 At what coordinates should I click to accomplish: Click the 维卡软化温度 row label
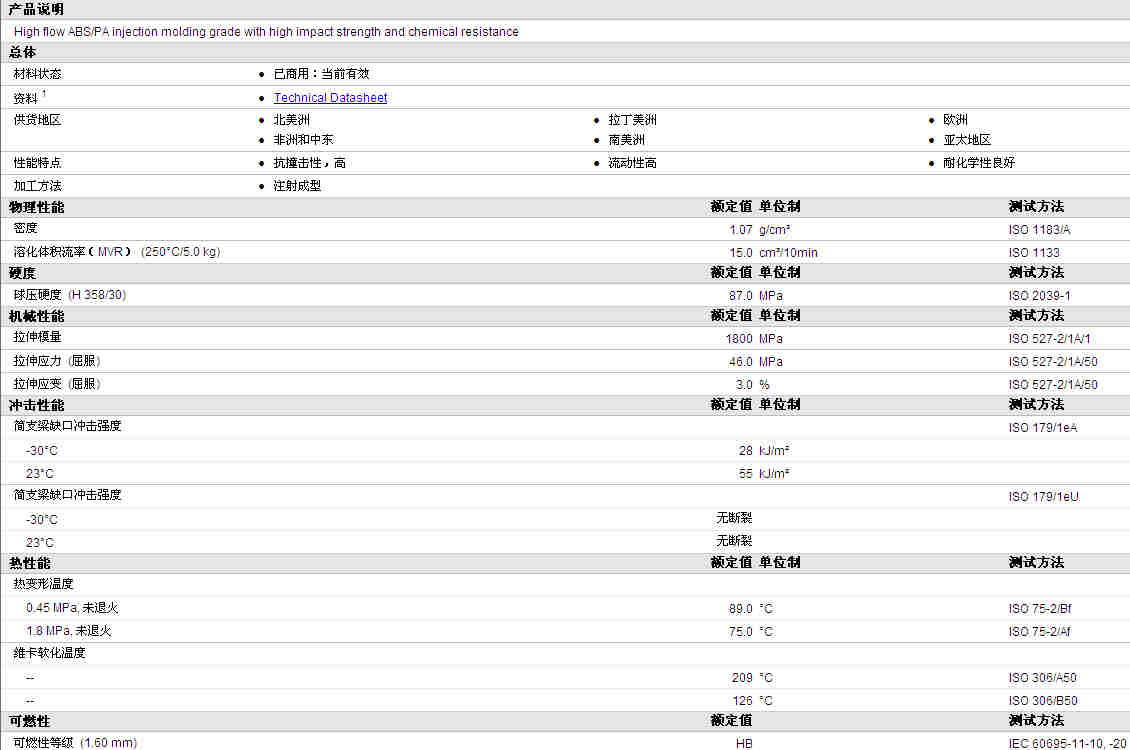pos(49,653)
